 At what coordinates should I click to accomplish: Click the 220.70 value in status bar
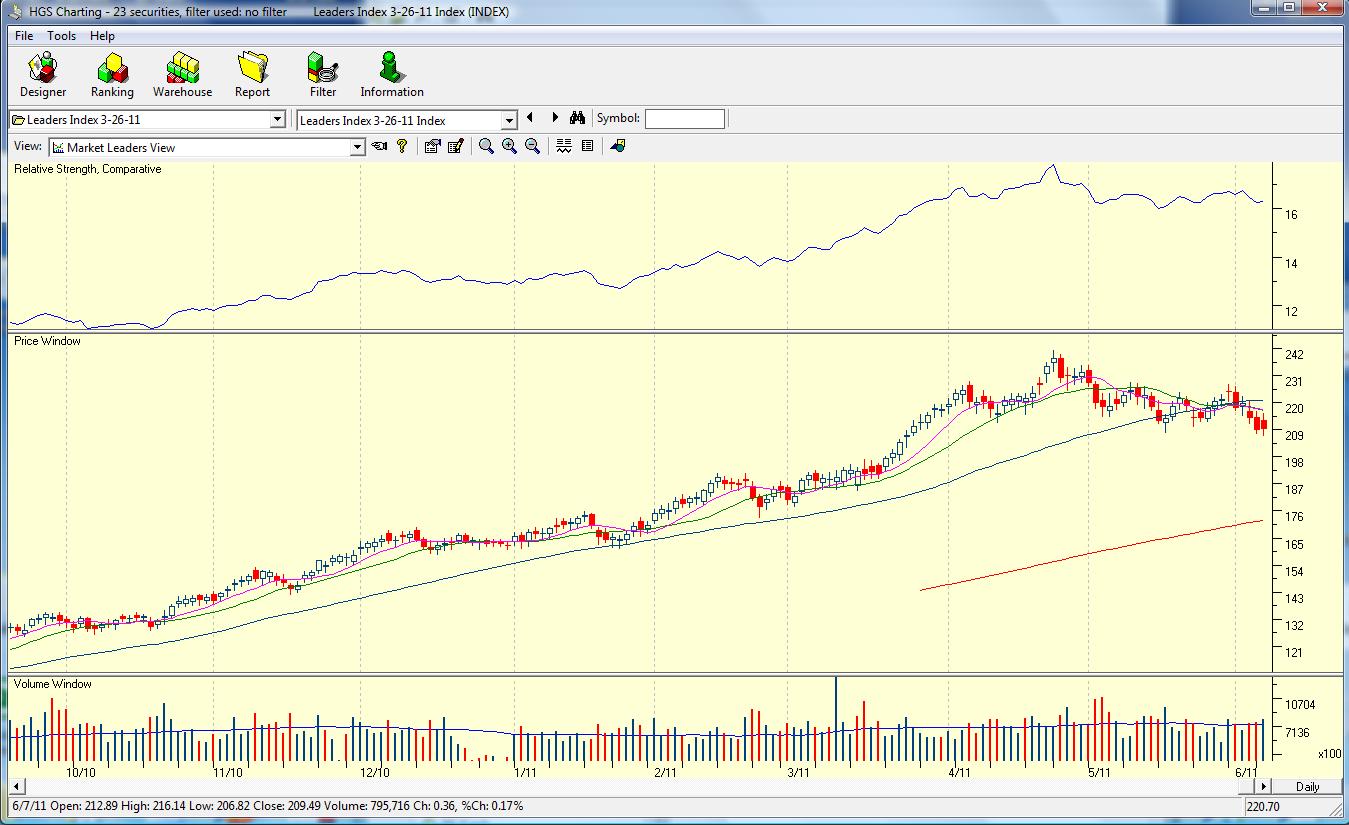[x=1264, y=806]
